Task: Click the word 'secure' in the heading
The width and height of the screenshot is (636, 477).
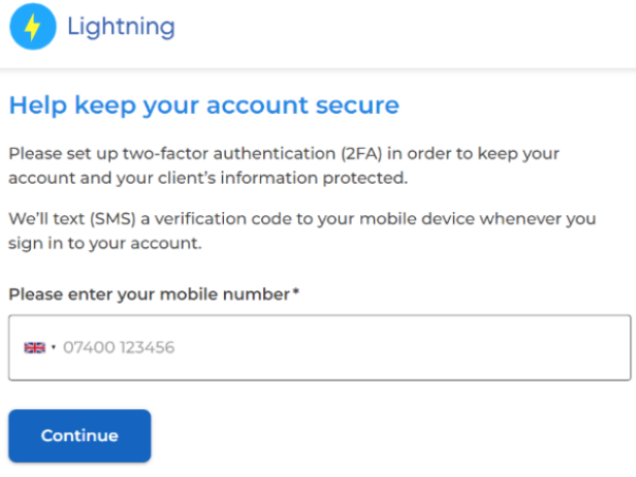Action: coord(357,106)
